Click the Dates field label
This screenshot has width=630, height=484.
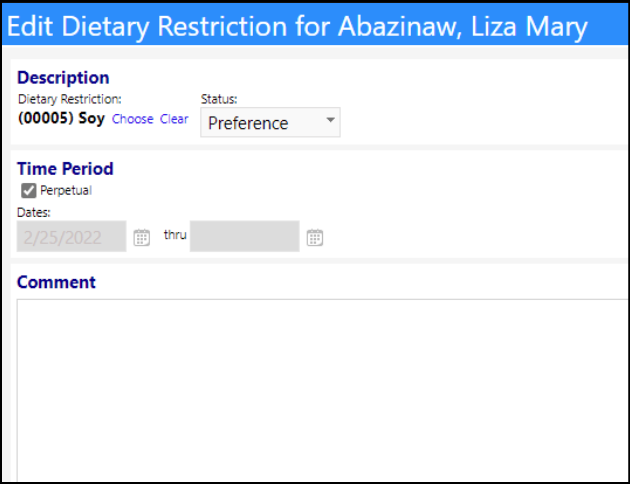tap(34, 212)
